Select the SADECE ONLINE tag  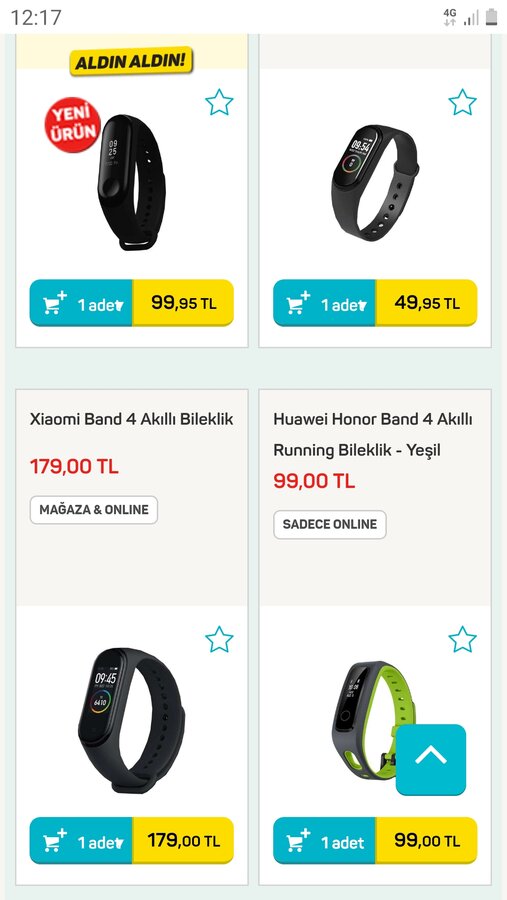330,524
